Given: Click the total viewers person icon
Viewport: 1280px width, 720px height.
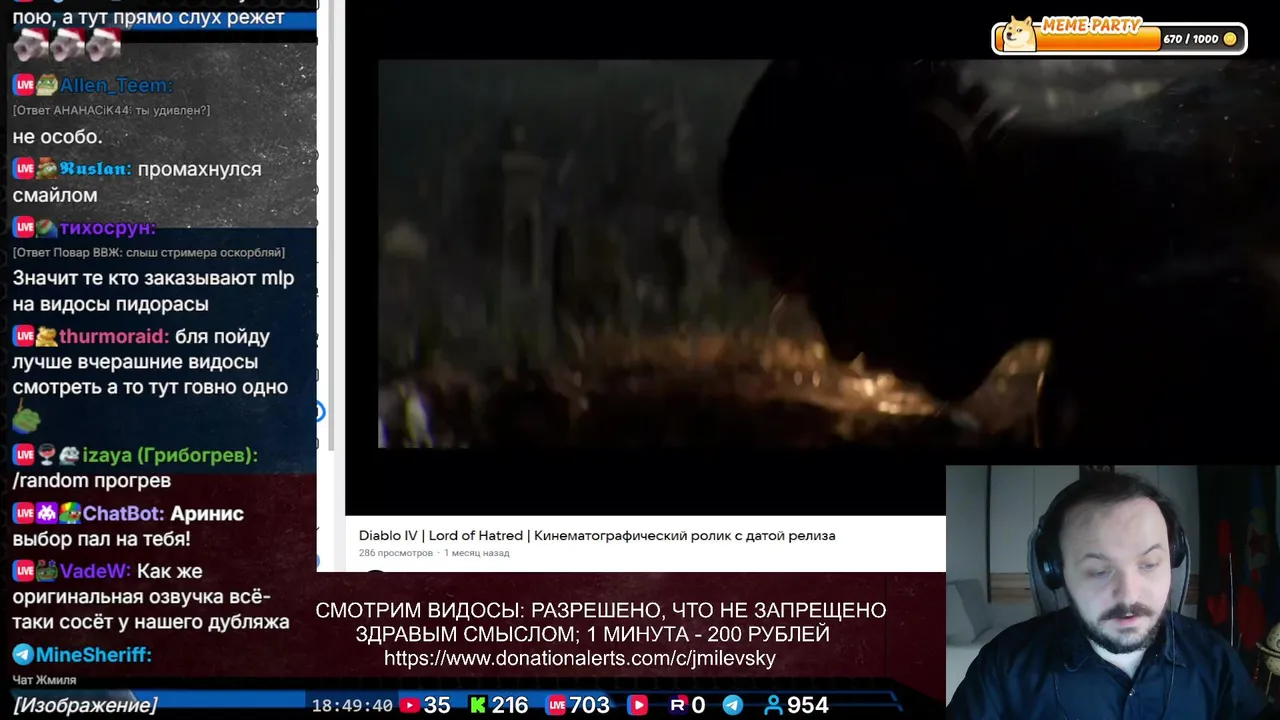Looking at the screenshot, I should [x=773, y=705].
